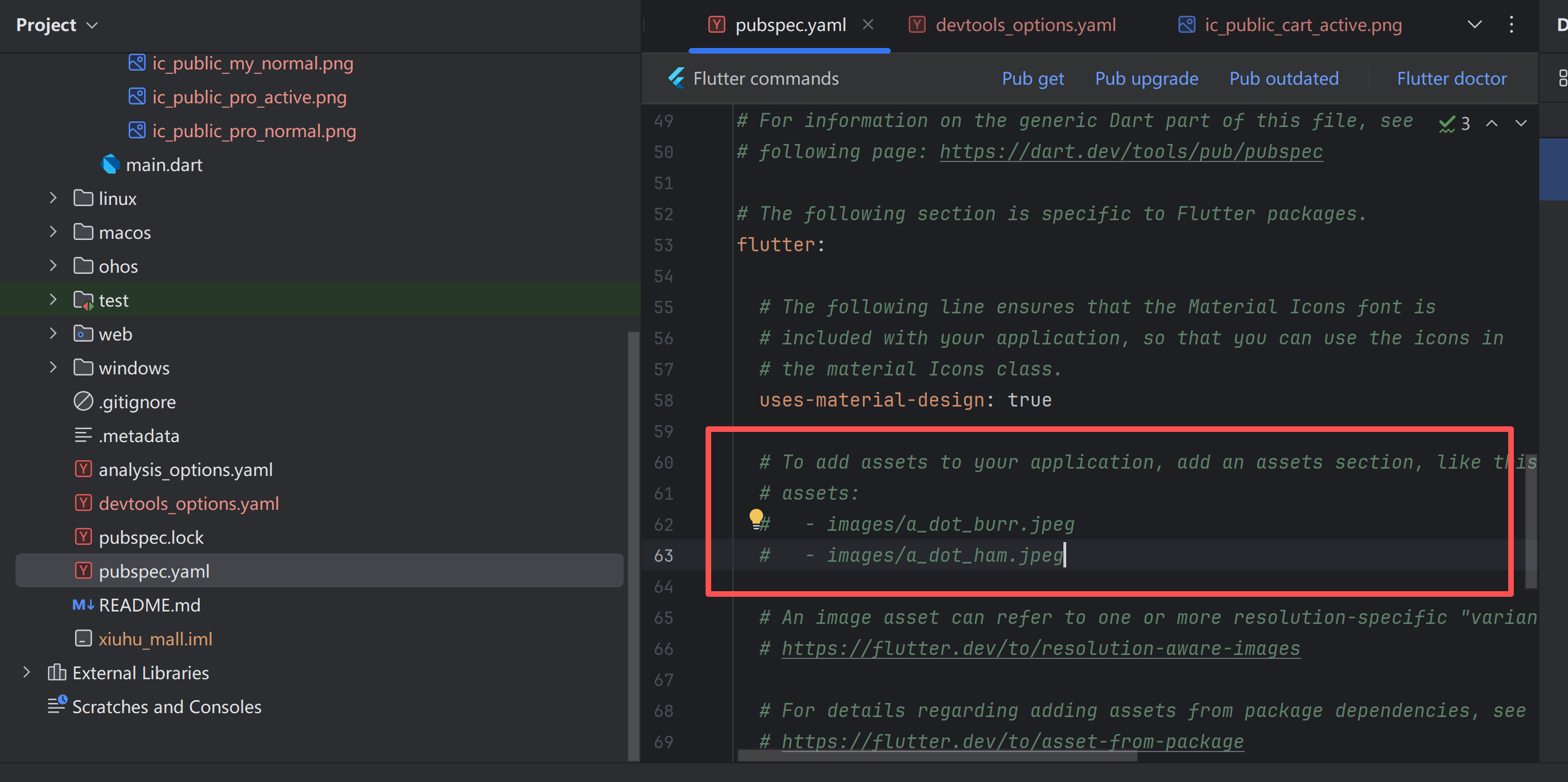Image resolution: width=1568 pixels, height=782 pixels.
Task: Run Pub get command
Action: (1032, 78)
